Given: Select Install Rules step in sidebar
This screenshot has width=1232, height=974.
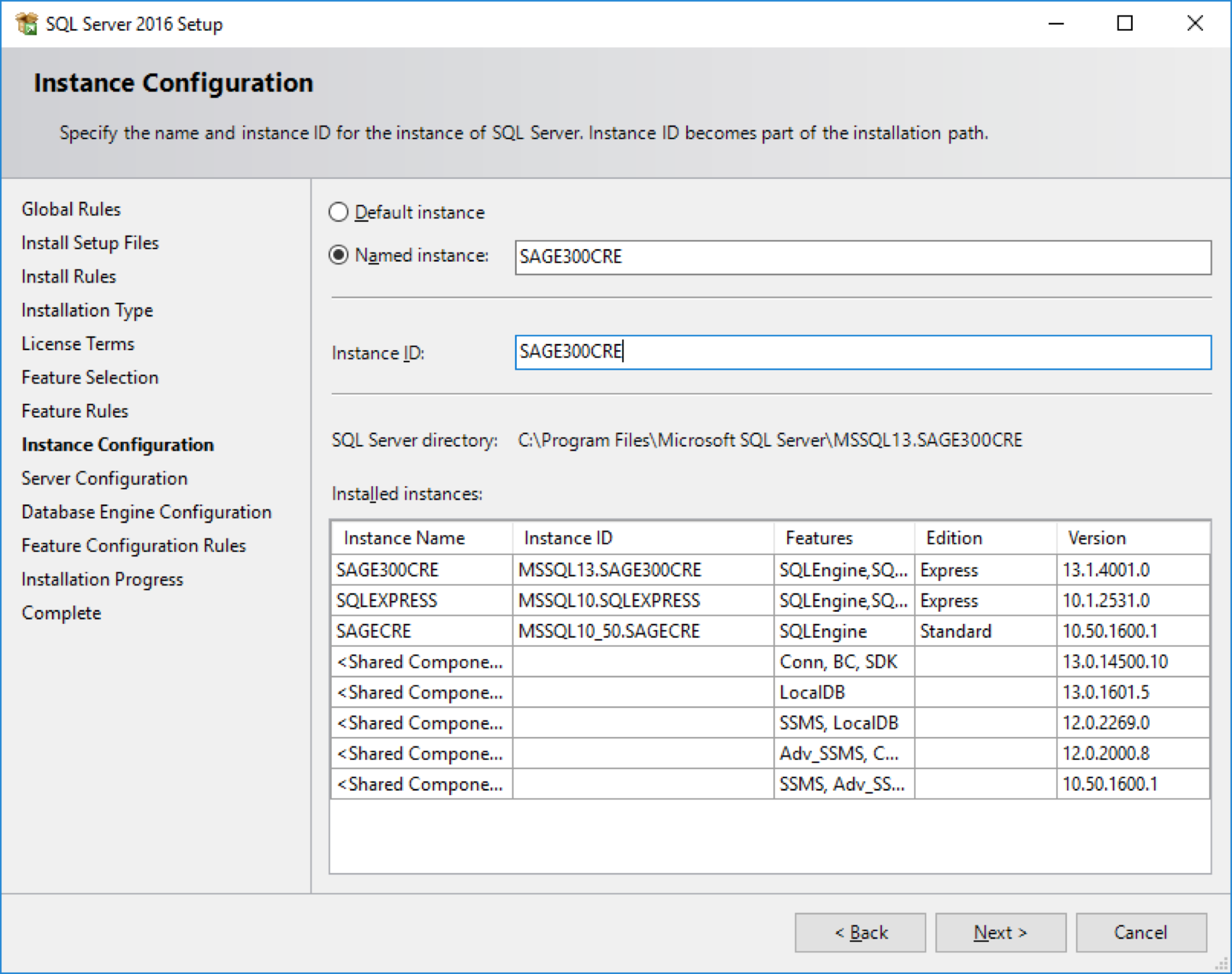Looking at the screenshot, I should [x=69, y=276].
